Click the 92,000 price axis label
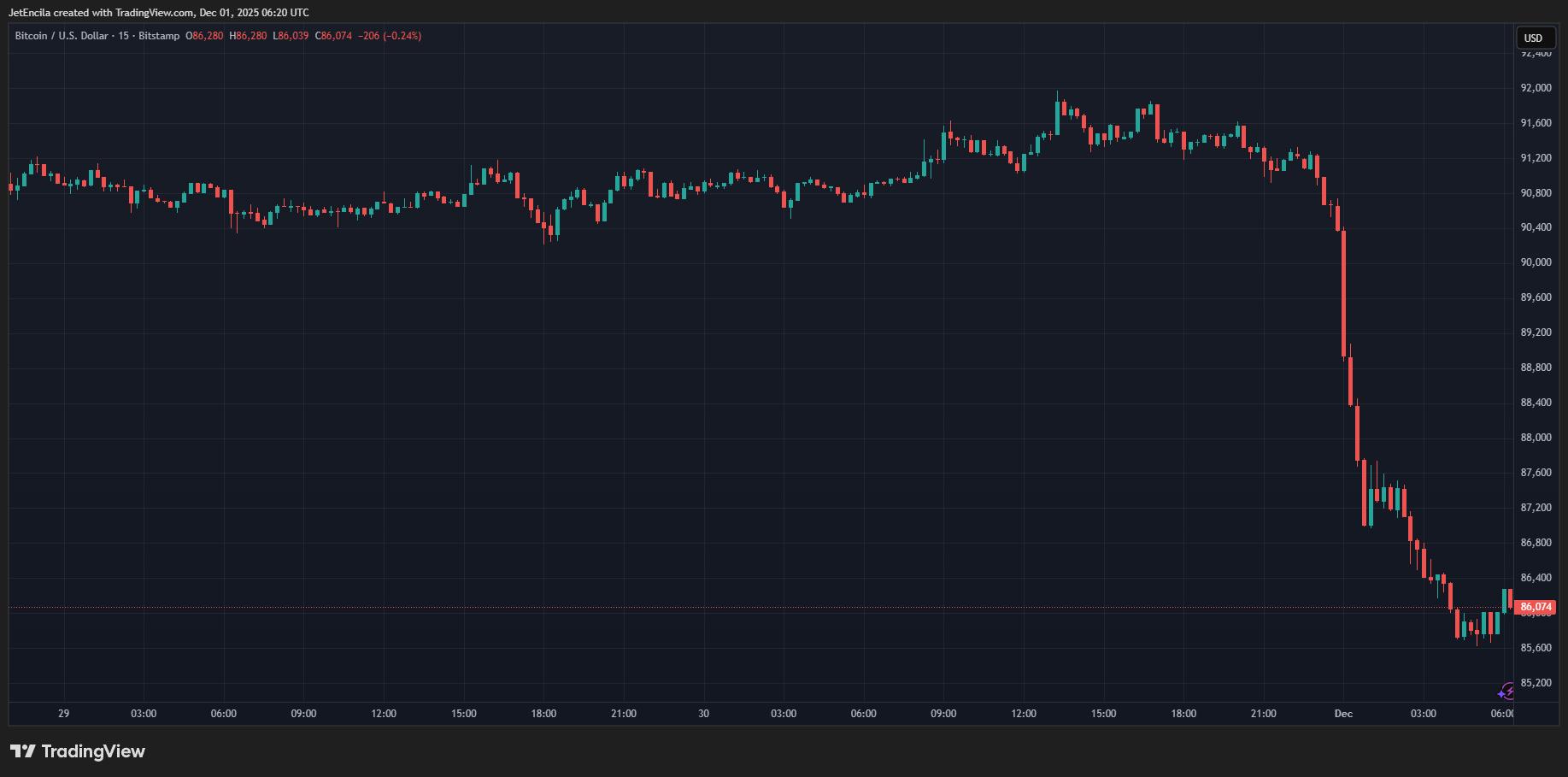This screenshot has height=777, width=1568. tap(1535, 88)
